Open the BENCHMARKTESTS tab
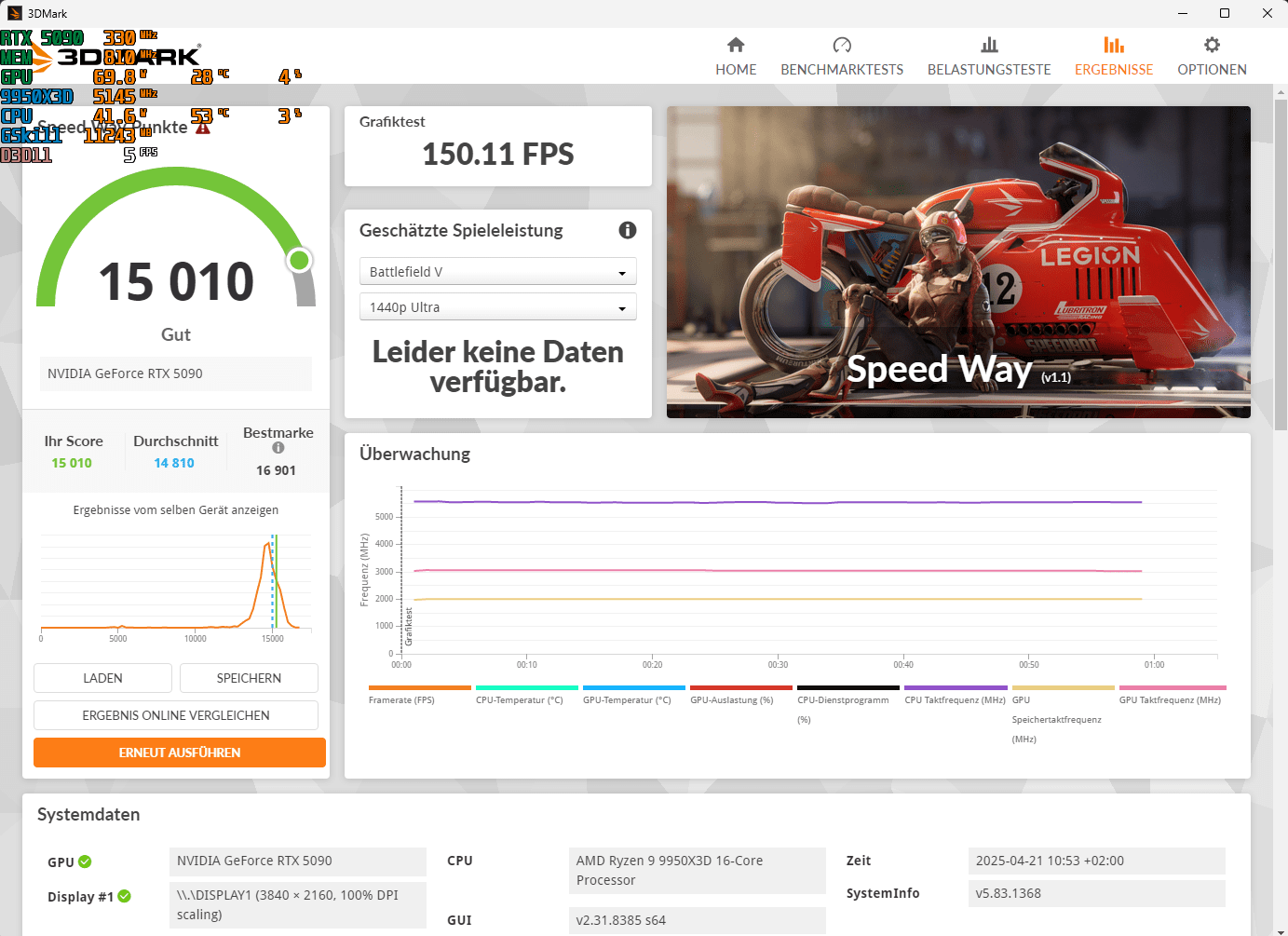The width and height of the screenshot is (1288, 936). pyautogui.click(x=842, y=57)
